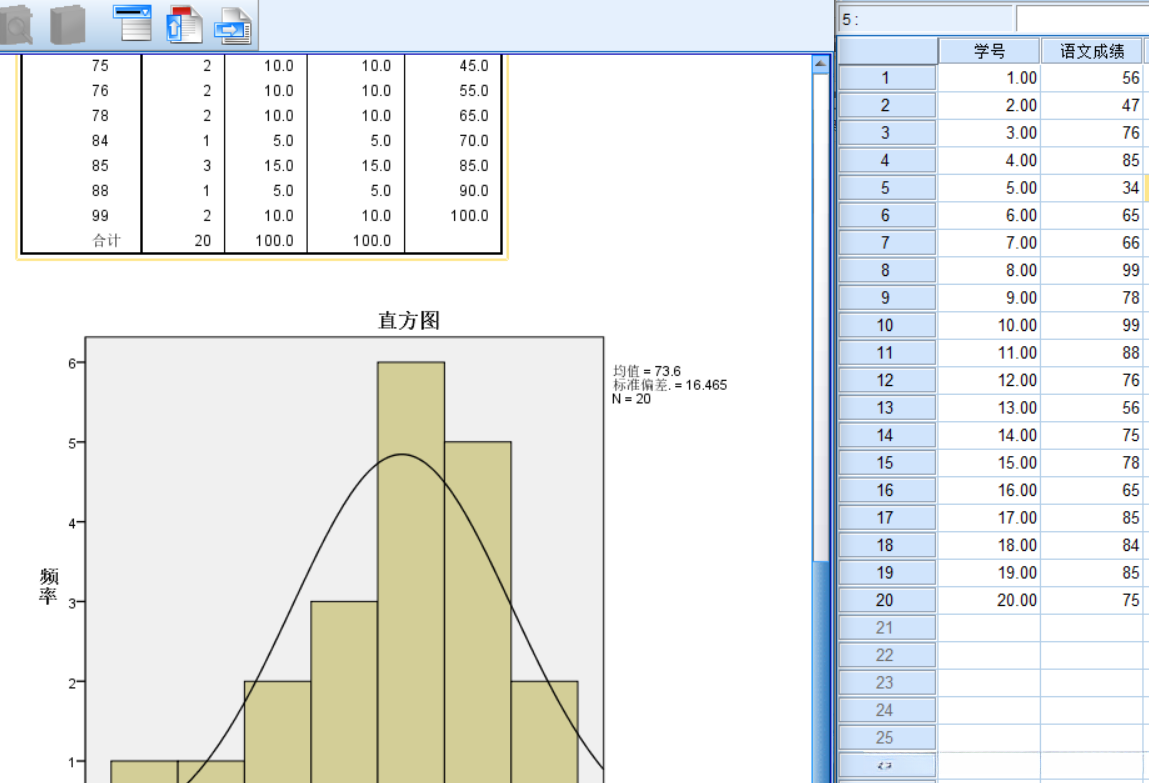Click score 99 in row 8

(1092, 270)
